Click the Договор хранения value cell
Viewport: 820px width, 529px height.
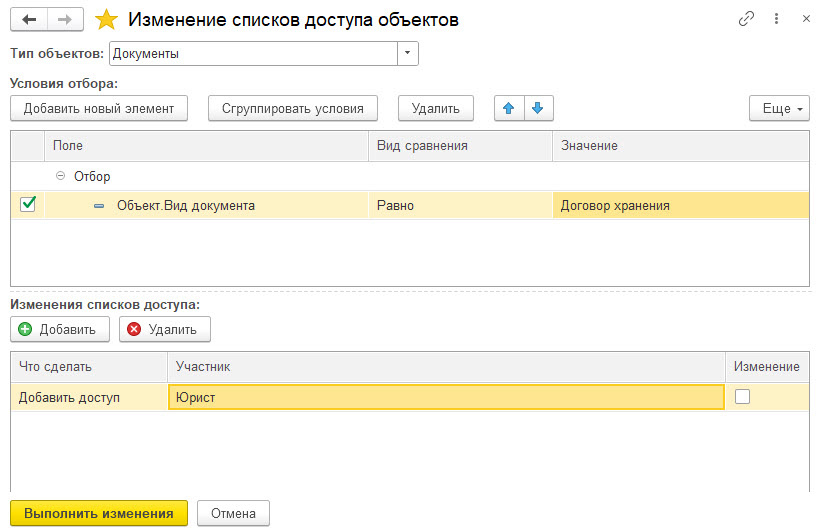coord(681,205)
